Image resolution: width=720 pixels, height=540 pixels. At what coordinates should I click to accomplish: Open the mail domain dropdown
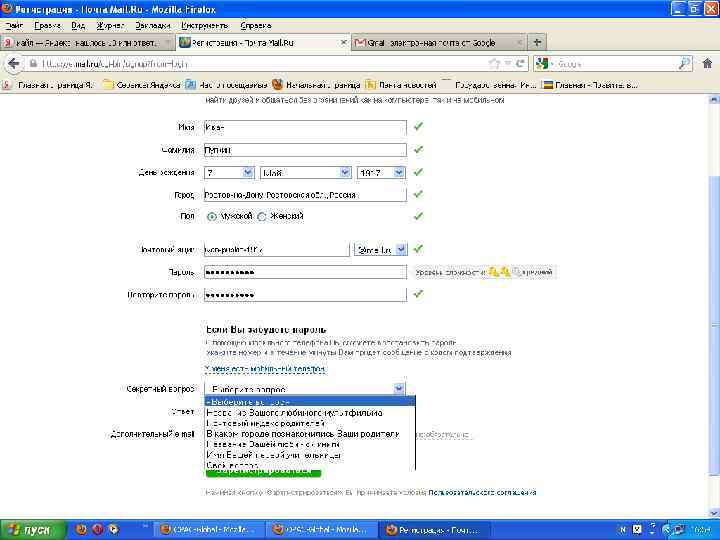click(x=381, y=249)
